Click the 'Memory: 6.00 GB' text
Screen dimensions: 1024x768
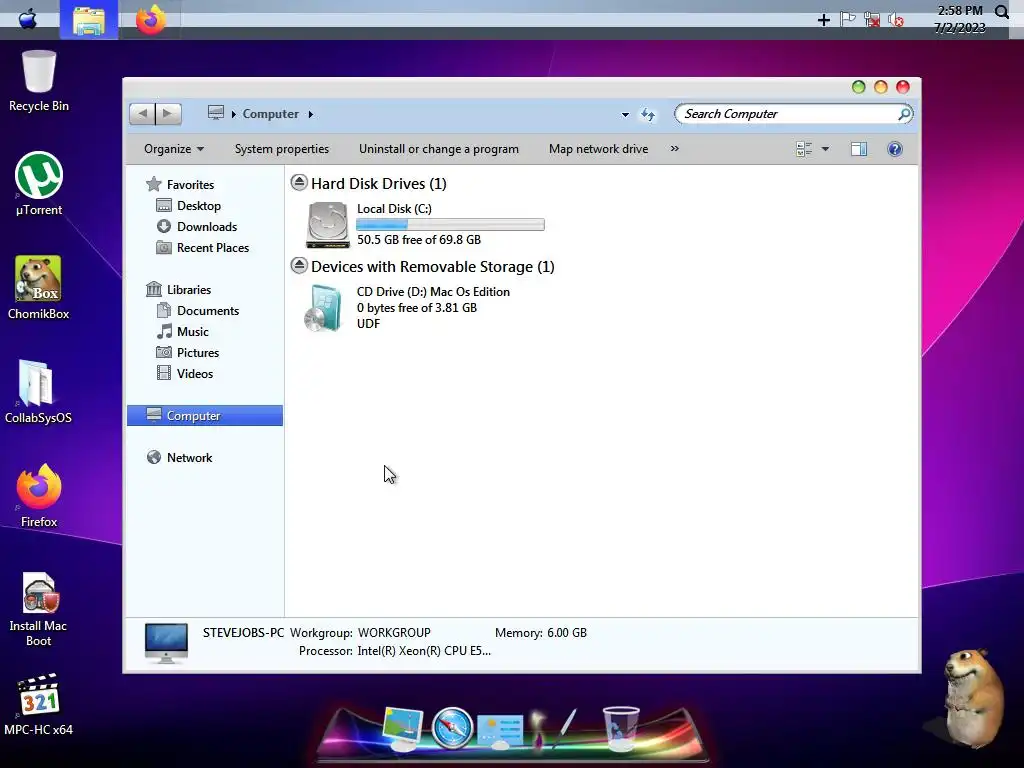tap(541, 633)
